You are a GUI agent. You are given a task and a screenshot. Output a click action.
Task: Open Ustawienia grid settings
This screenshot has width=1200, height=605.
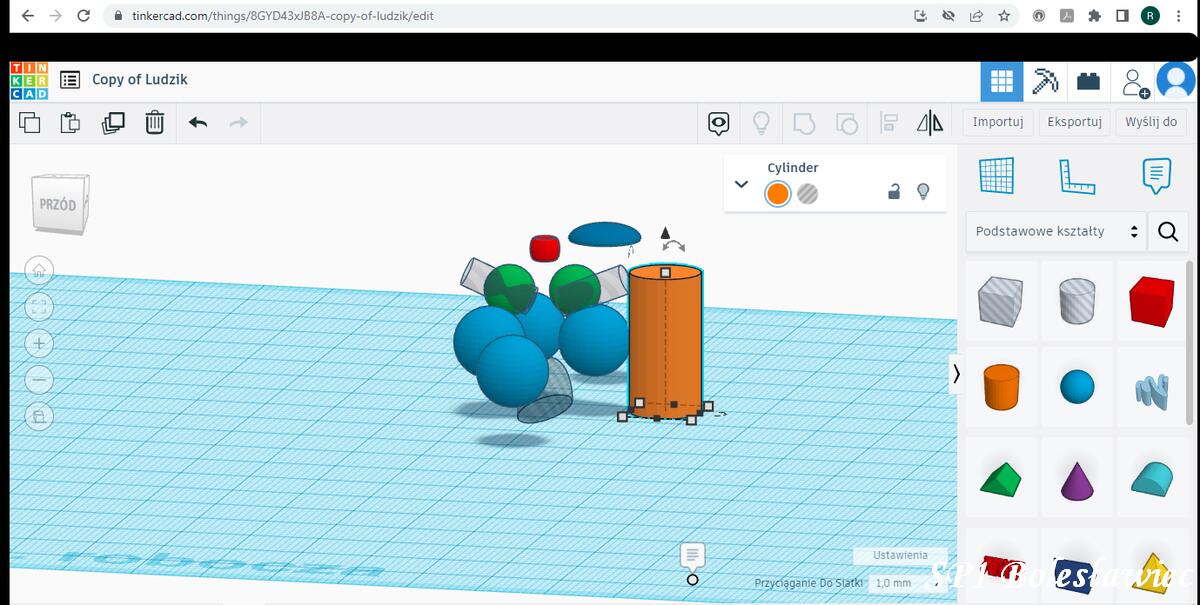900,555
